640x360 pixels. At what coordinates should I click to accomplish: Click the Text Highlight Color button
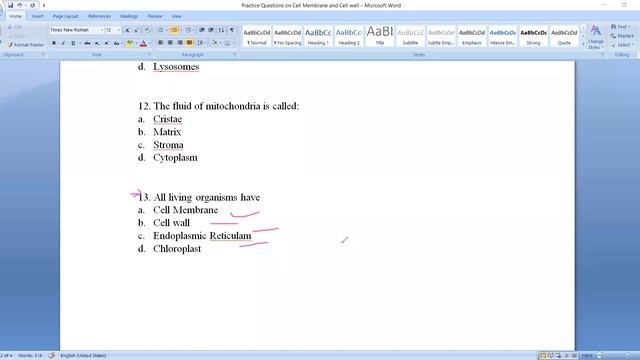[x=129, y=43]
